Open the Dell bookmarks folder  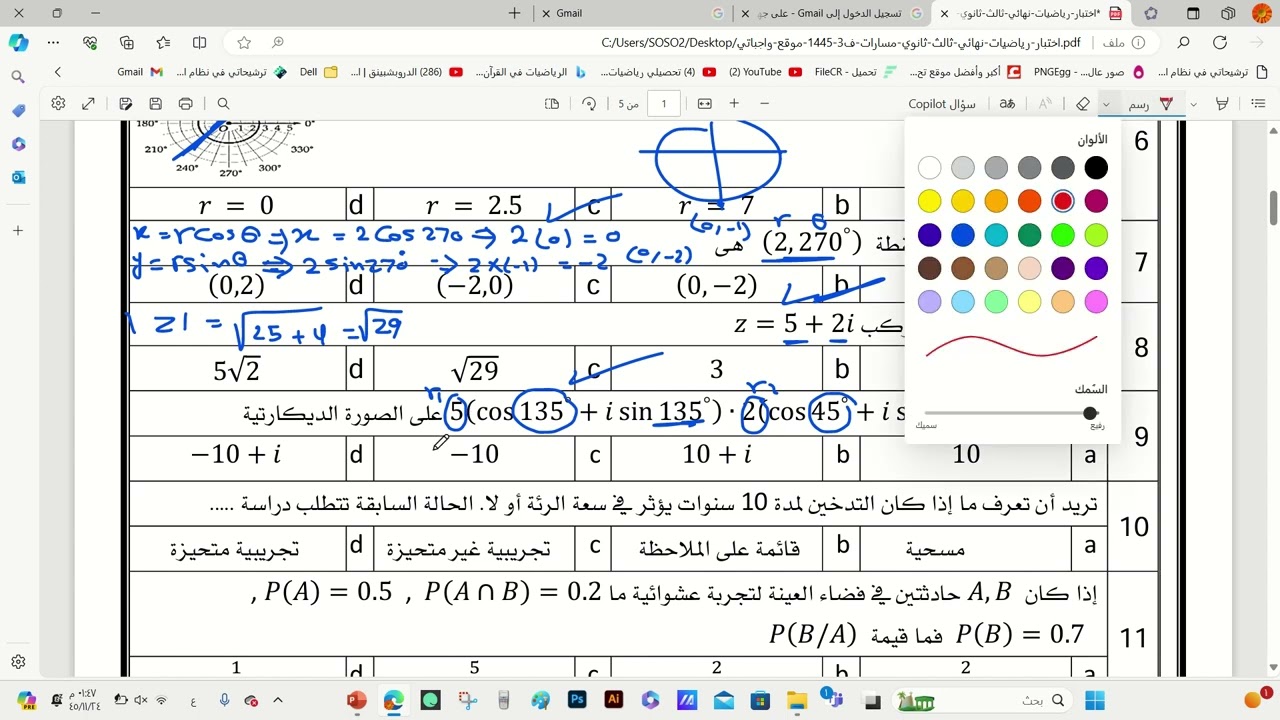coord(318,72)
